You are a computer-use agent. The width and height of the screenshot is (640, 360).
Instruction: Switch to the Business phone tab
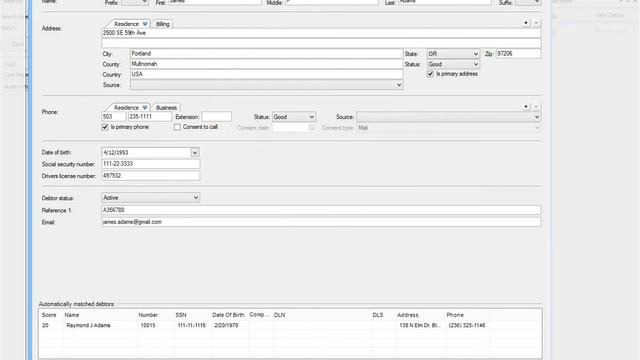(167, 108)
